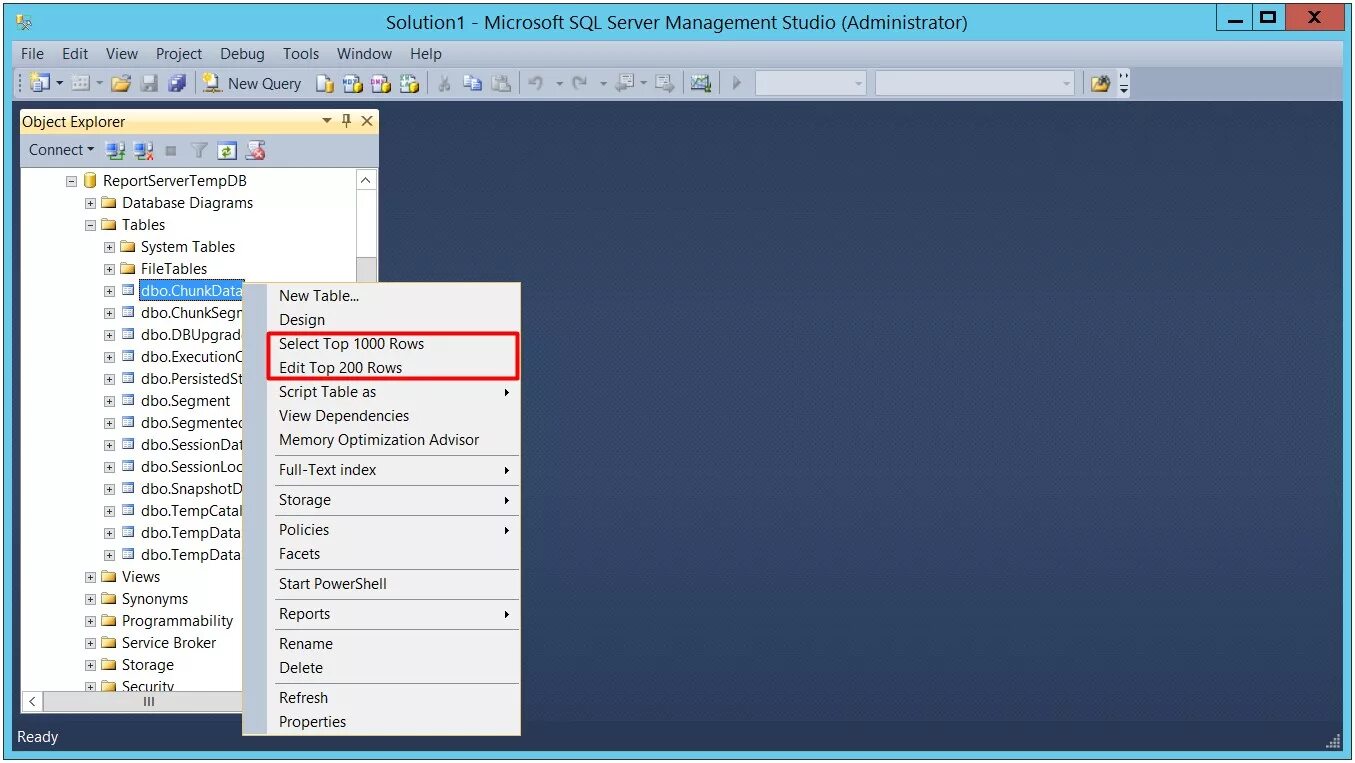This screenshot has width=1355, height=763.
Task: Click the Save All icon
Action: (x=177, y=84)
